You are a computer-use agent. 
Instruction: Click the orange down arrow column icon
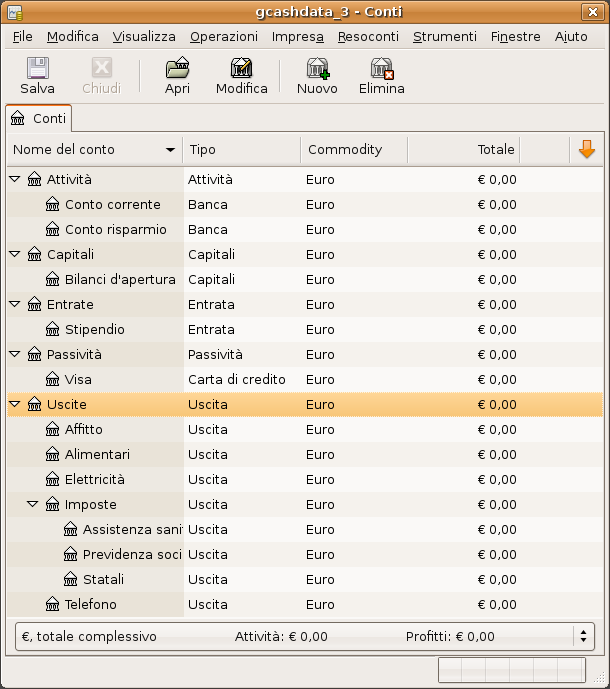pyautogui.click(x=587, y=149)
